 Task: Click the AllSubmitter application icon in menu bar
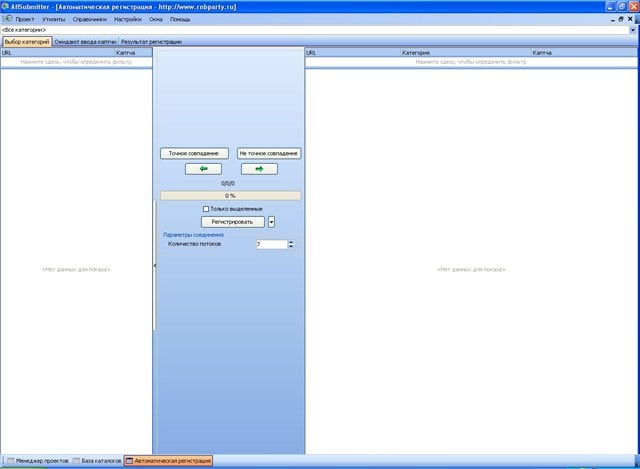point(7,19)
